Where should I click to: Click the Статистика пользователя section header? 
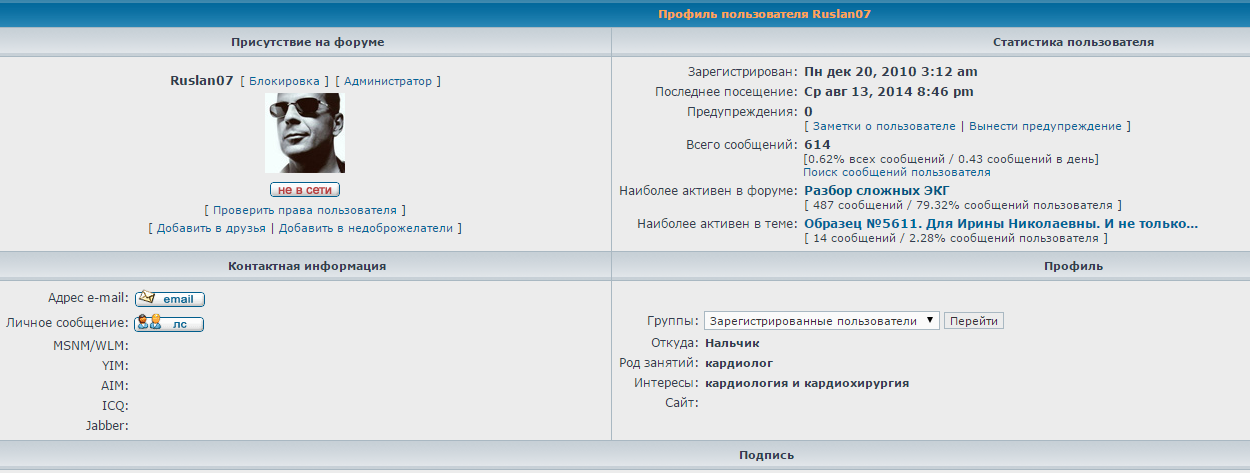pos(1073,42)
